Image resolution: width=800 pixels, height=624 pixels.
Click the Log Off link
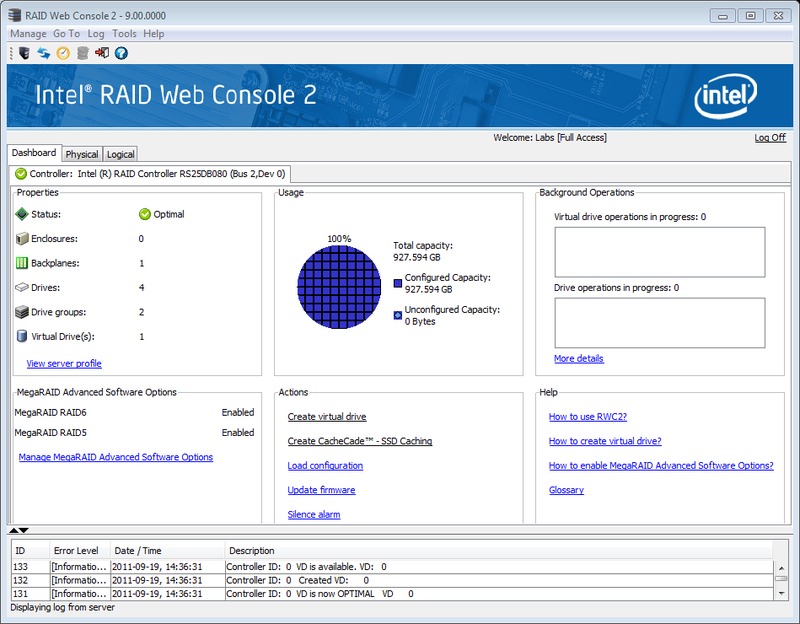[770, 138]
